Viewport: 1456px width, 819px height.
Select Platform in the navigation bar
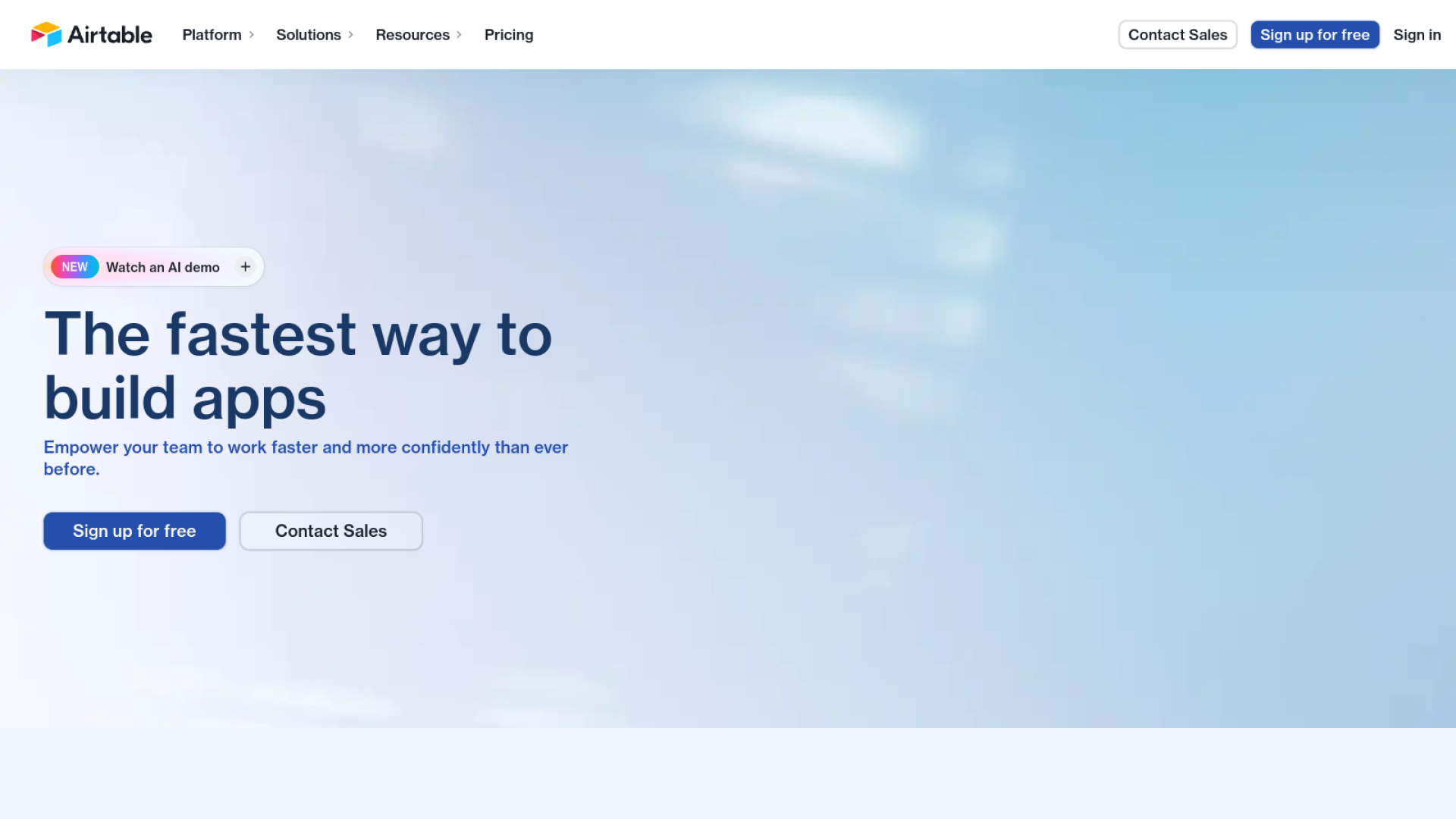click(212, 35)
